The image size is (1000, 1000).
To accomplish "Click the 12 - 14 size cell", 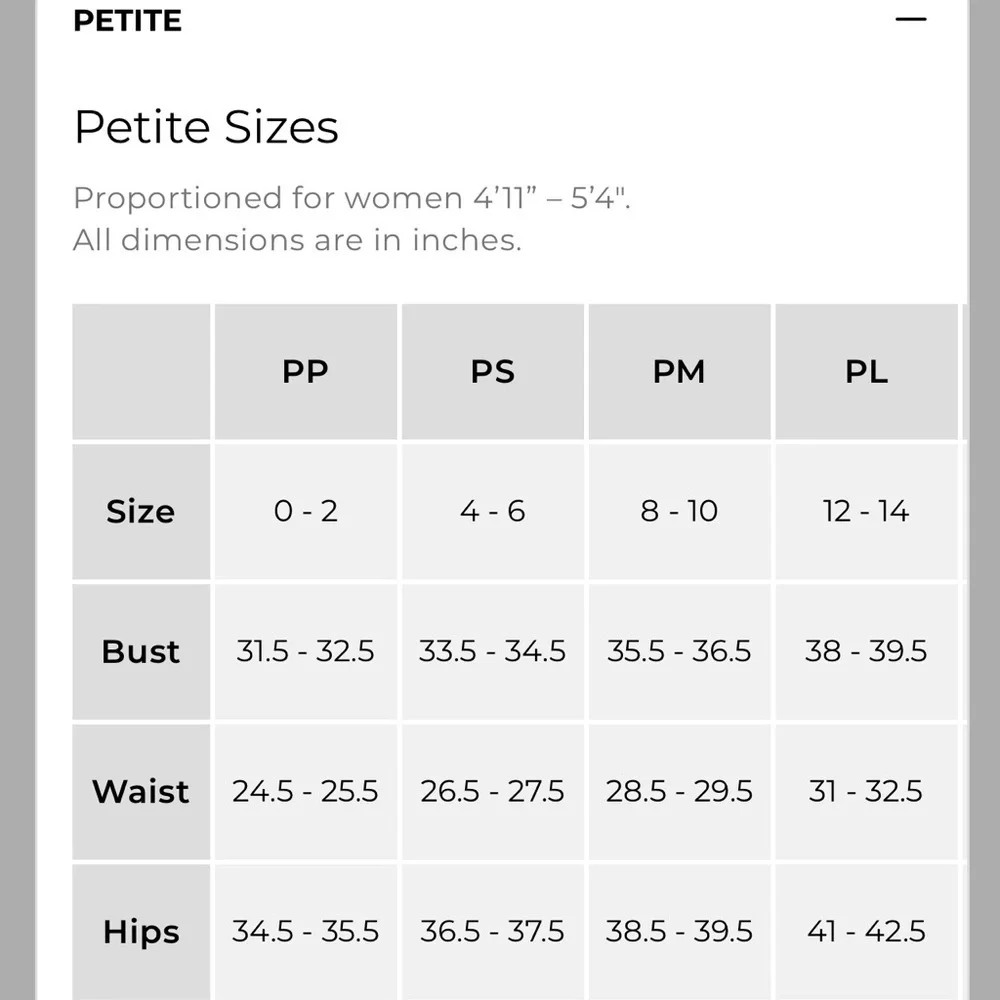I will [x=866, y=511].
